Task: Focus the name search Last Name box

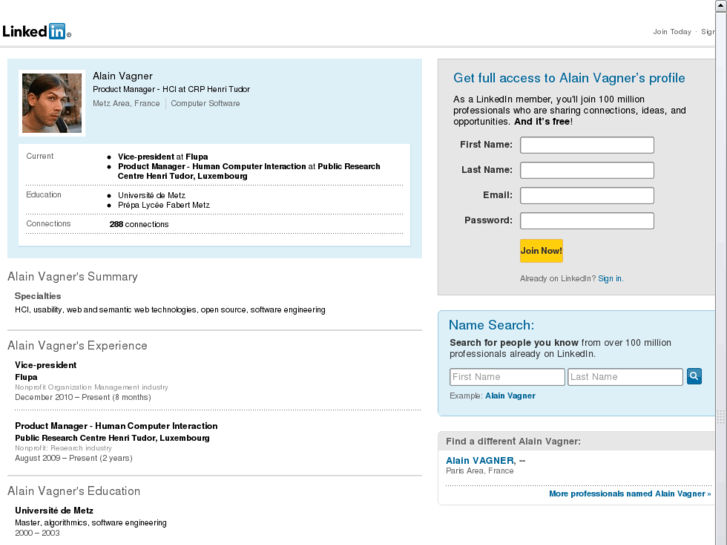Action: (625, 377)
